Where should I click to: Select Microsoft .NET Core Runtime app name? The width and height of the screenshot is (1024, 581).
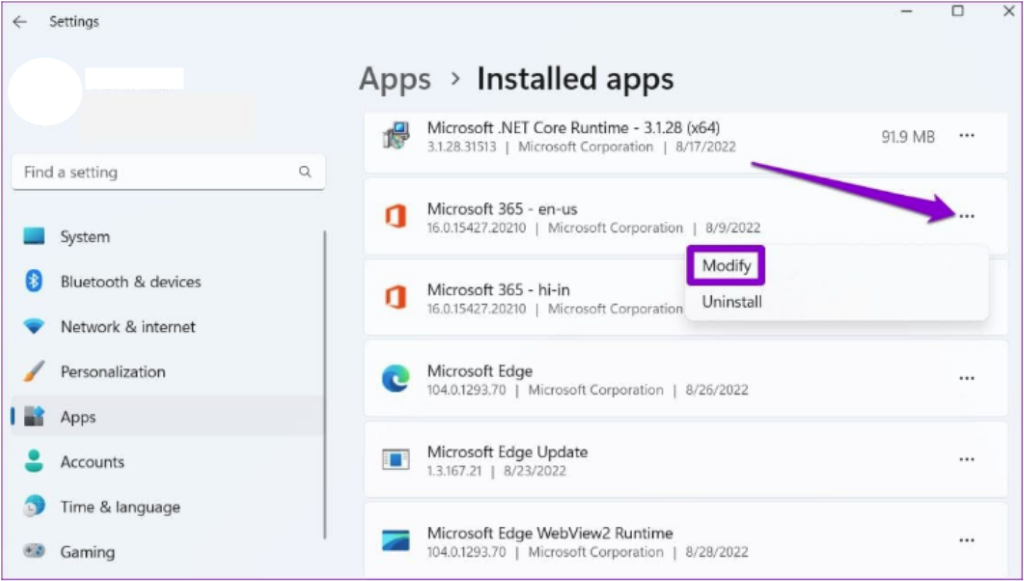[573, 128]
